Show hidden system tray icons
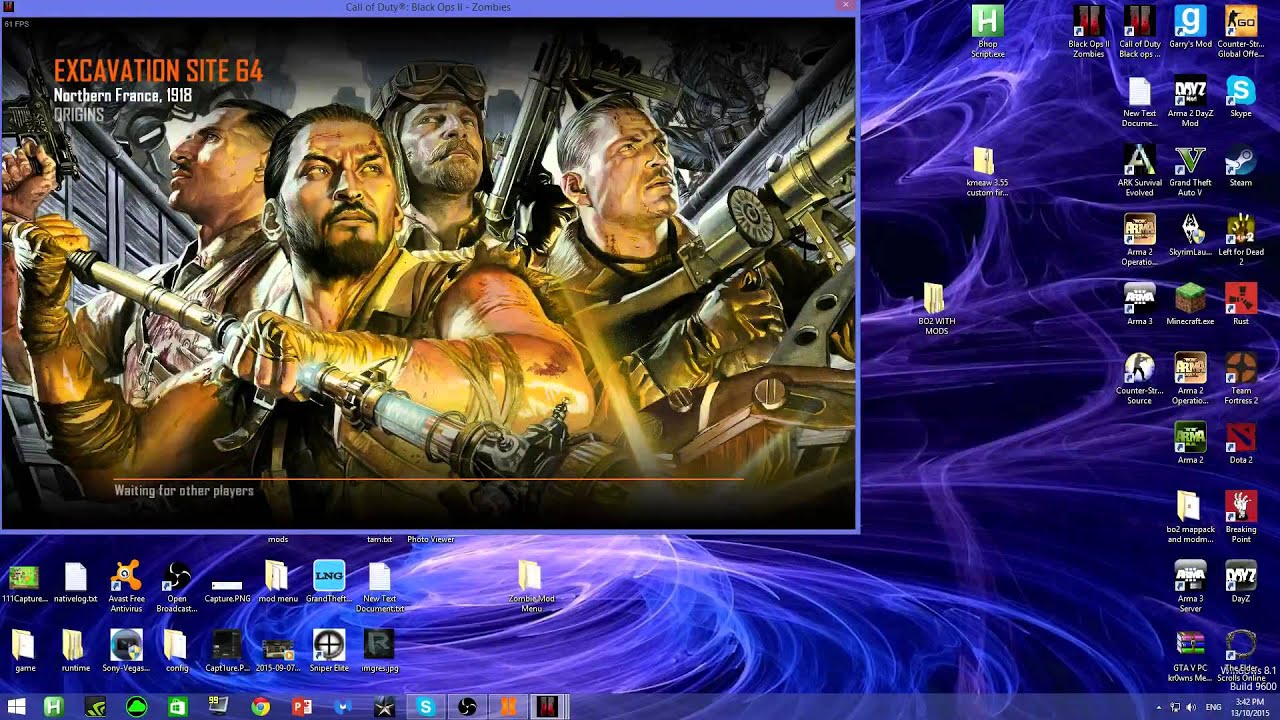The image size is (1280, 720). point(1159,707)
